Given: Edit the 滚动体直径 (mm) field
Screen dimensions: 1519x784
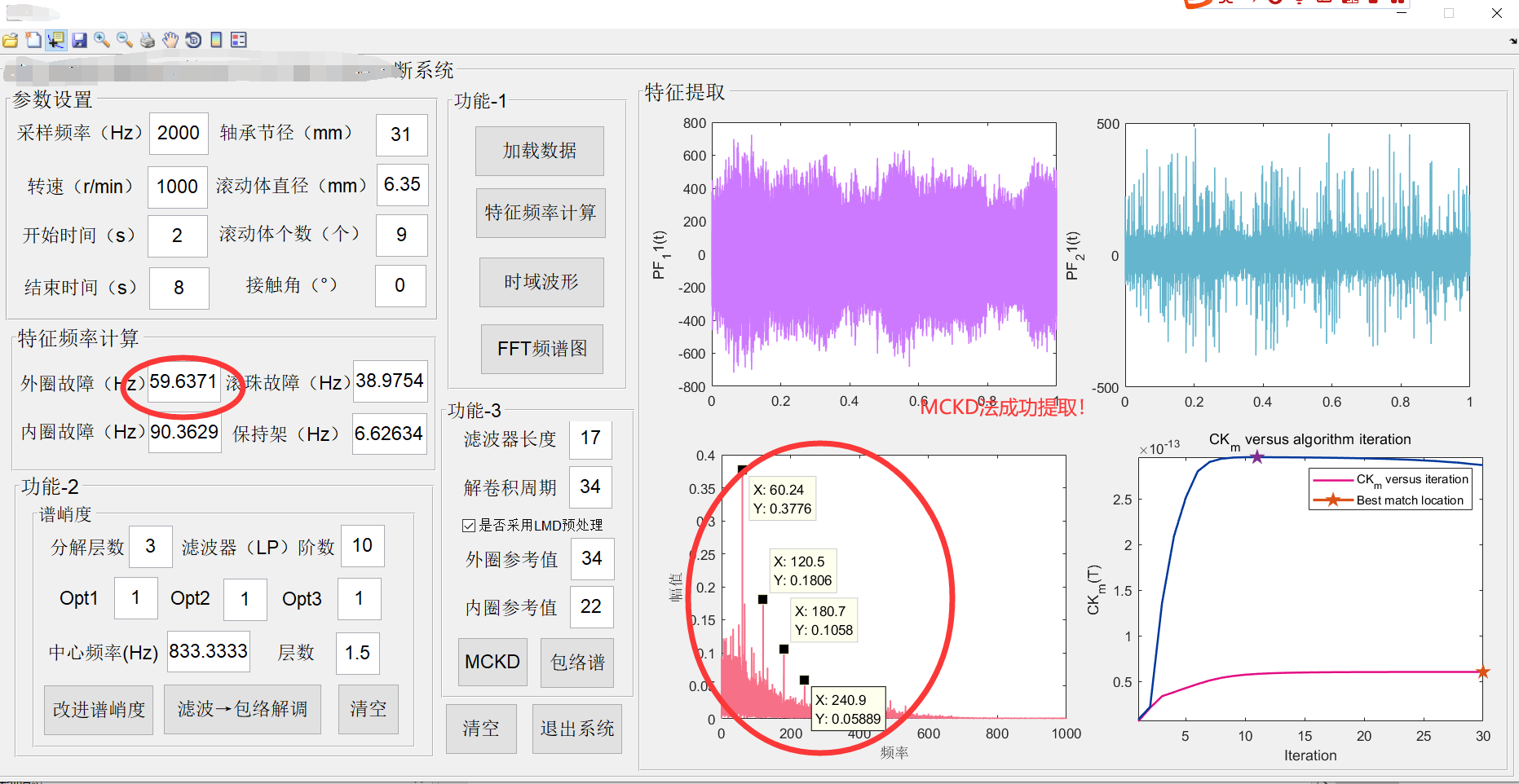Looking at the screenshot, I should click(402, 185).
